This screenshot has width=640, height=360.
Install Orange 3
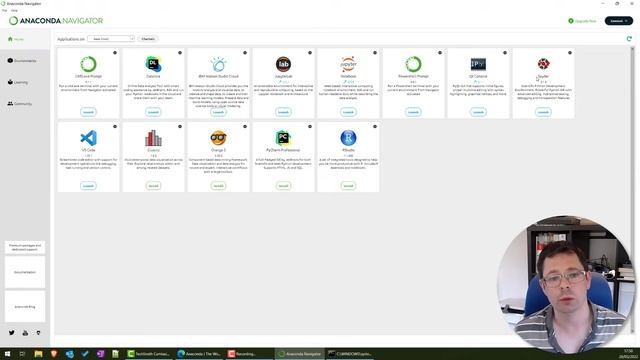point(218,186)
